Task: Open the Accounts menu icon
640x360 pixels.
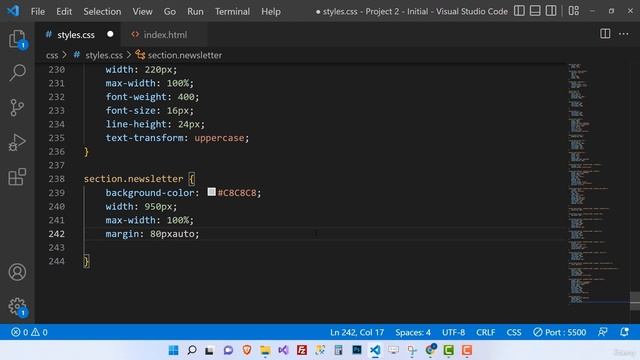Action: click(x=17, y=272)
